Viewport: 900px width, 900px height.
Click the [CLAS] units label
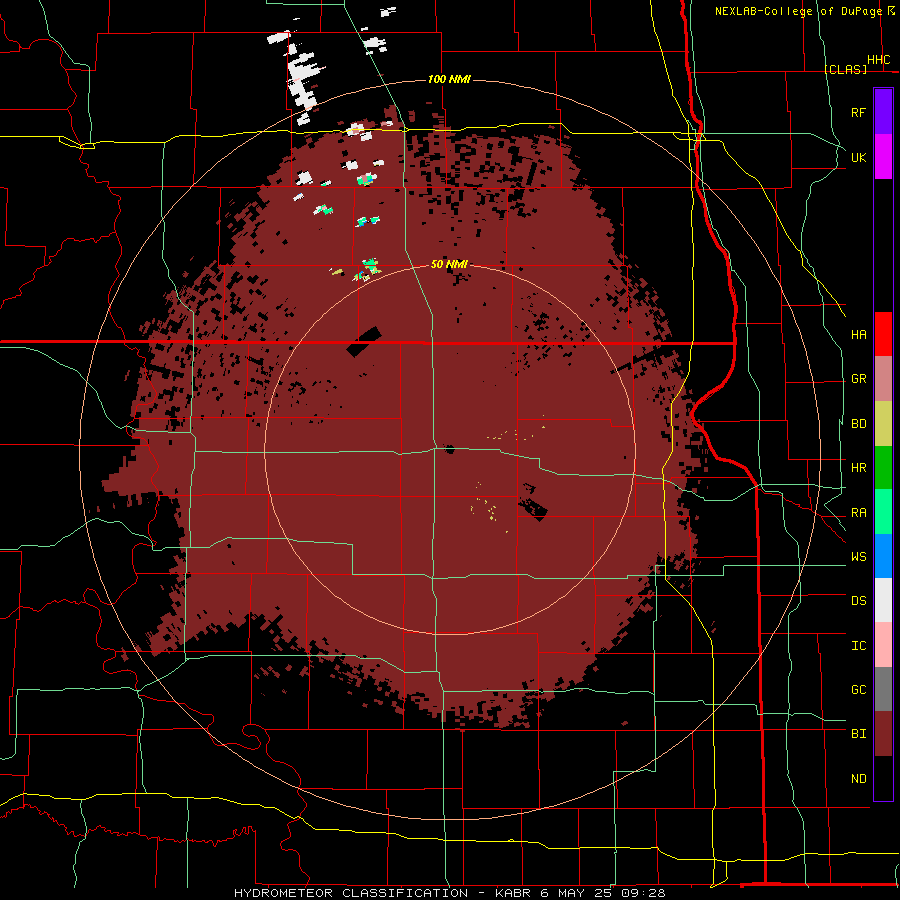tap(845, 69)
